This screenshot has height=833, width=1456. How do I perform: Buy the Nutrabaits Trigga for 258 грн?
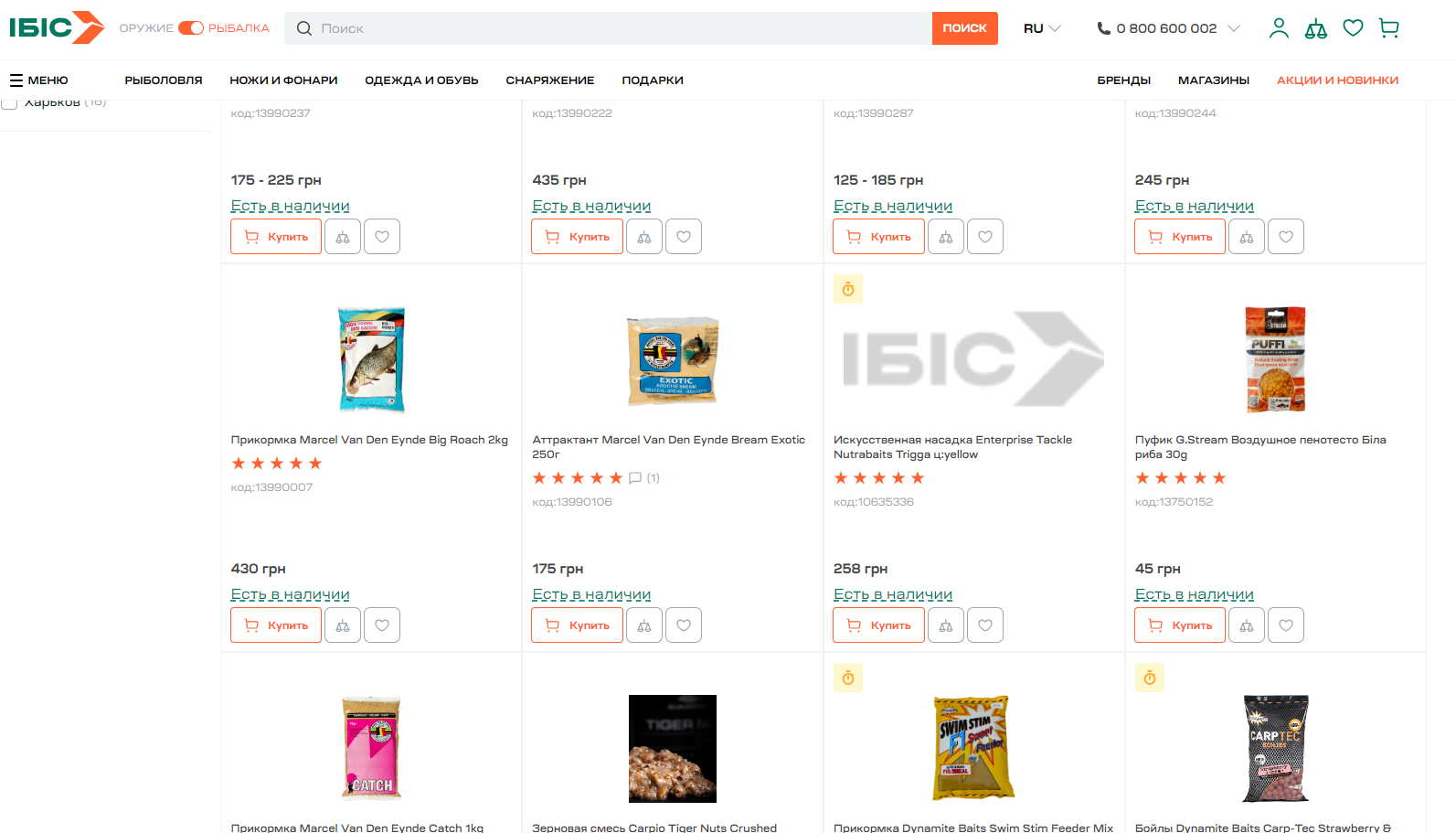[878, 625]
